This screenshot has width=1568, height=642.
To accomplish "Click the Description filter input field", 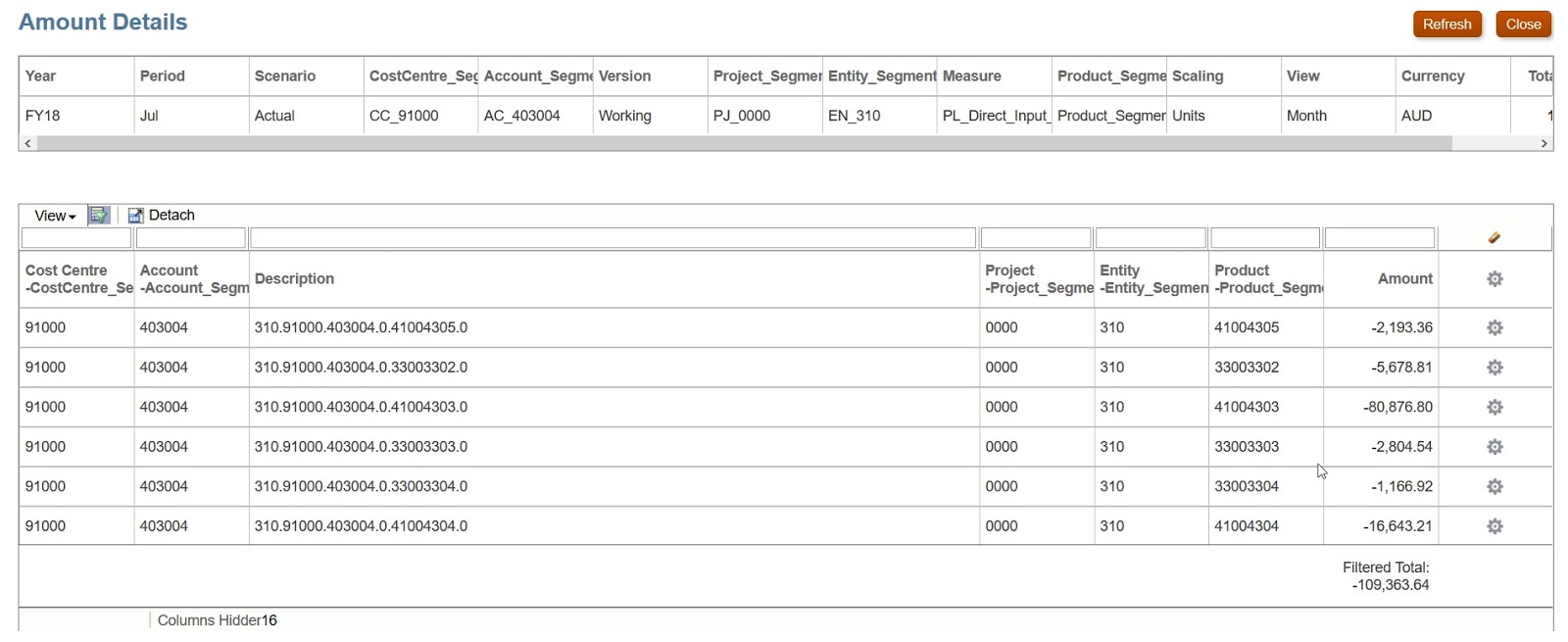I will [x=612, y=238].
